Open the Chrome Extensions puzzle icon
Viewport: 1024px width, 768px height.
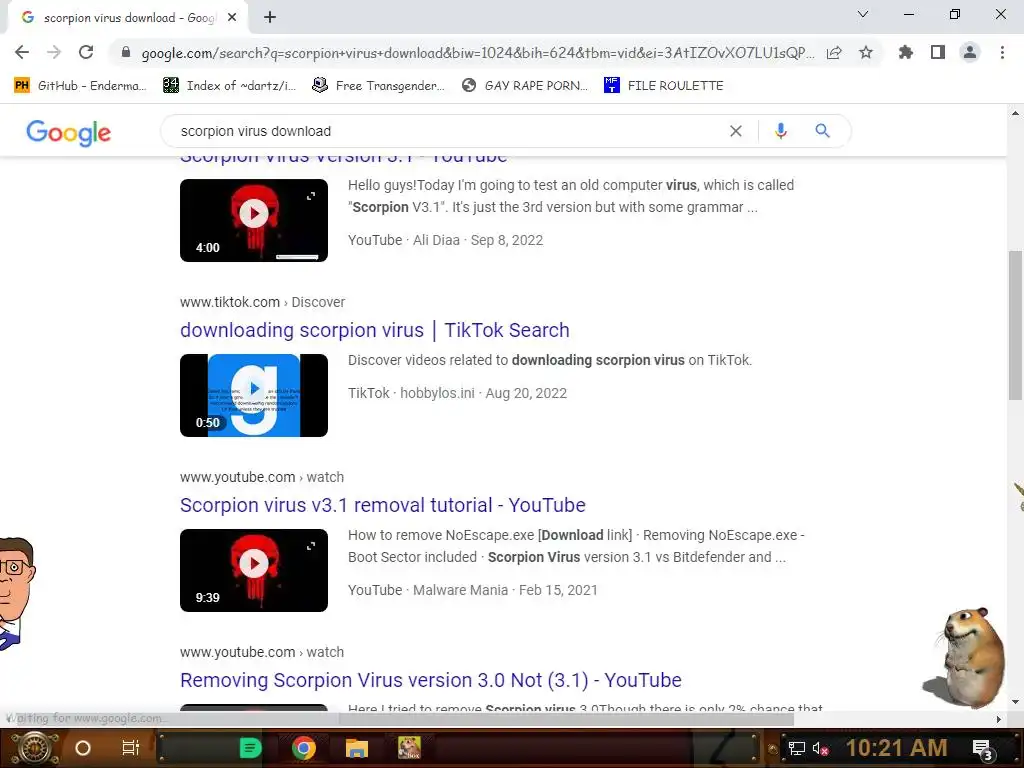tap(906, 52)
